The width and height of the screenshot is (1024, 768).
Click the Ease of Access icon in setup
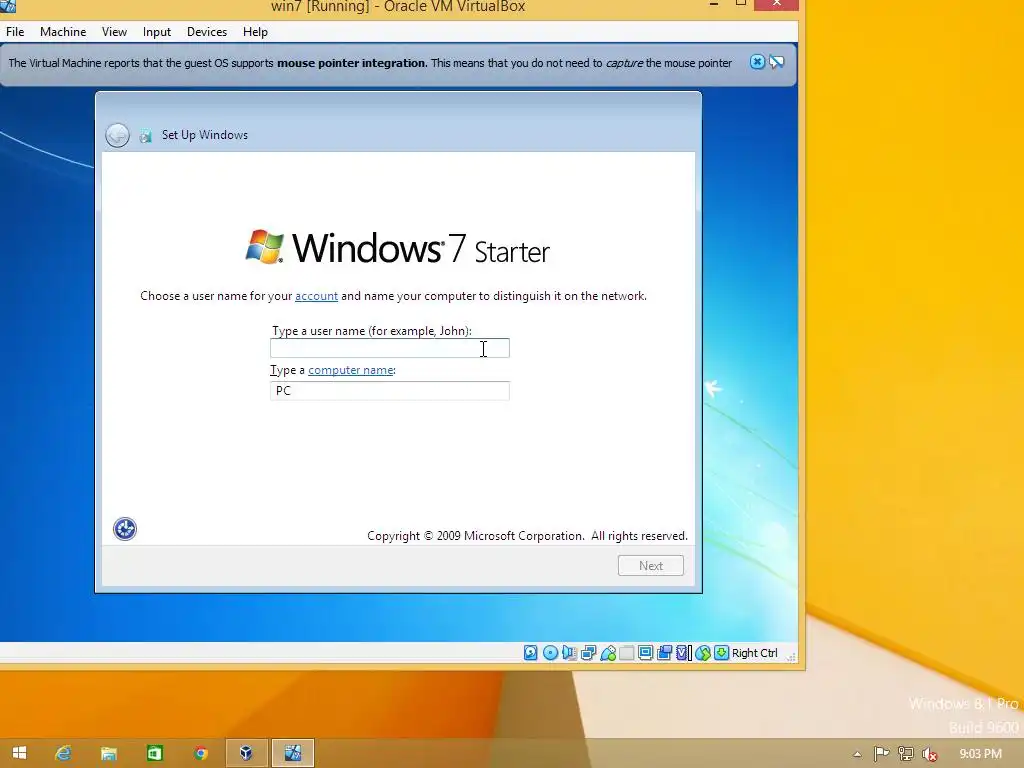pos(125,528)
